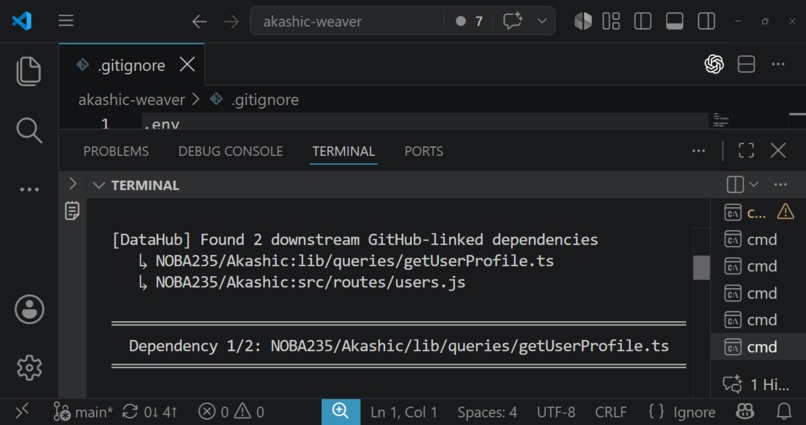Screen dimensions: 806x425
Task: Click the akashic-weaver command center search box
Action: point(347,21)
